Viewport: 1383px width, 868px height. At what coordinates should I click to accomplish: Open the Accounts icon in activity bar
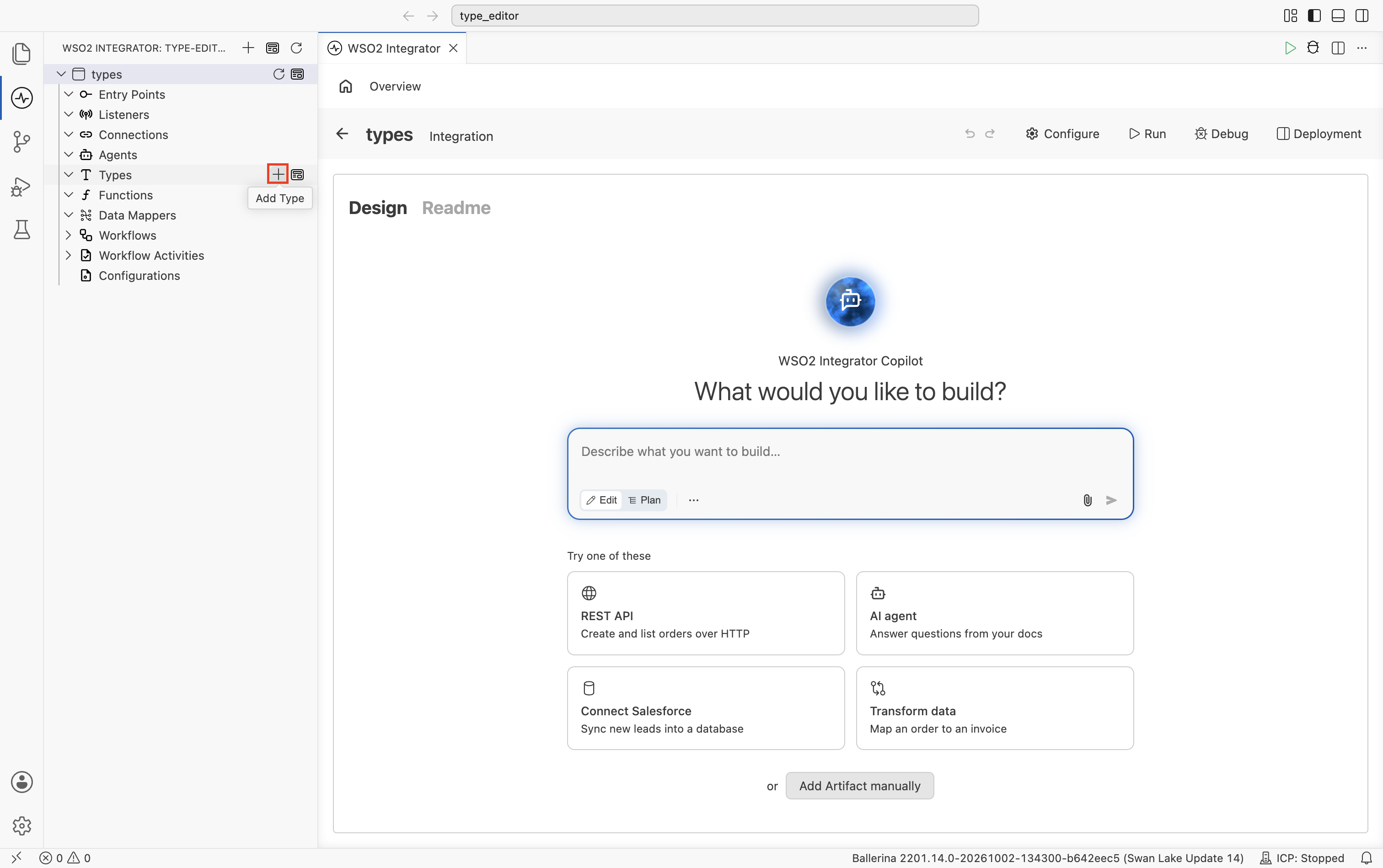point(22,782)
